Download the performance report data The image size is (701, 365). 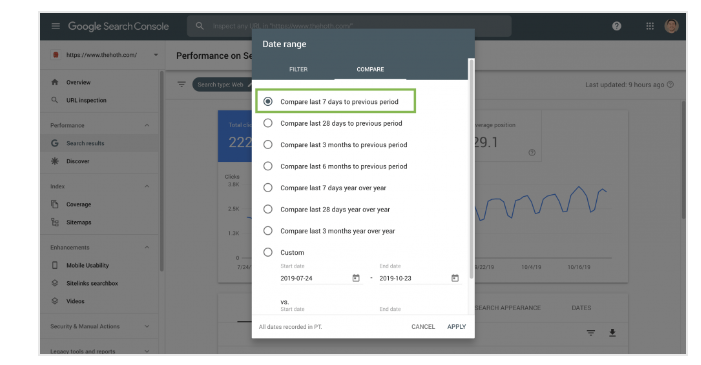[x=612, y=332]
